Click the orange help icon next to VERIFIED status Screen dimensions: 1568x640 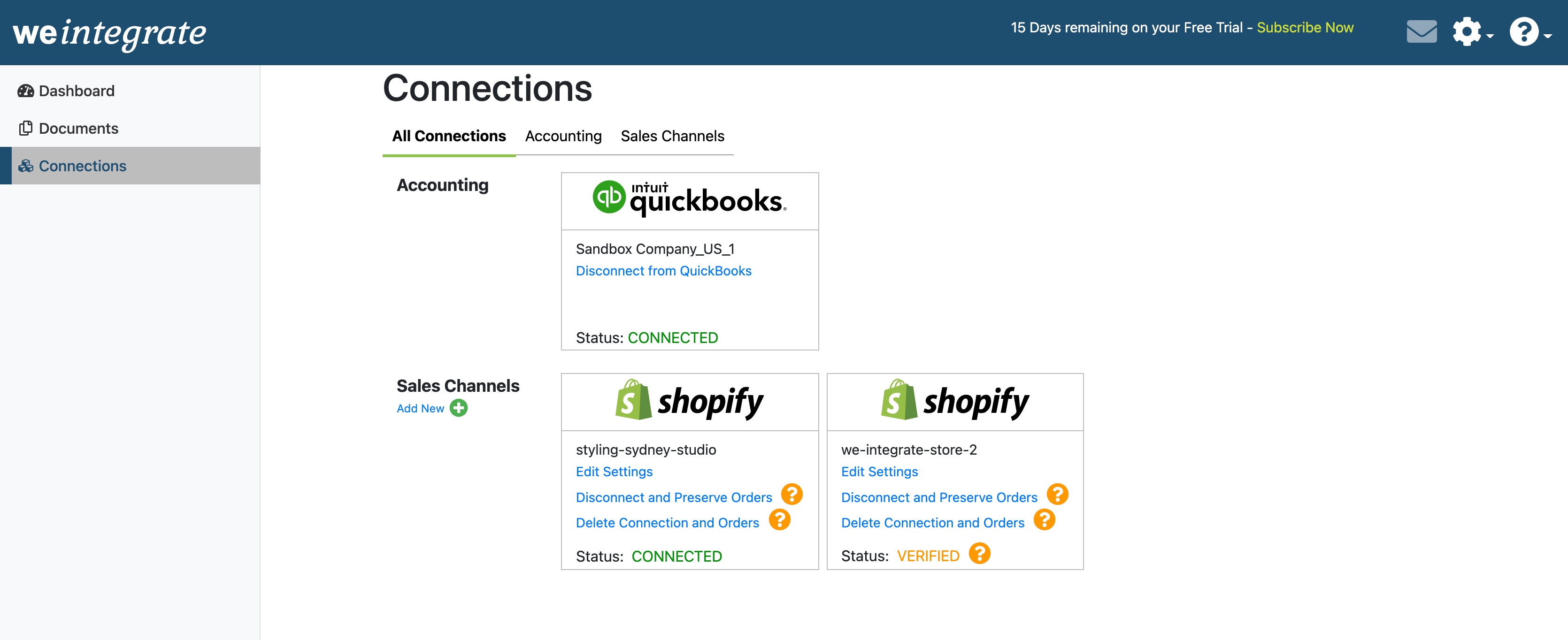click(x=979, y=554)
